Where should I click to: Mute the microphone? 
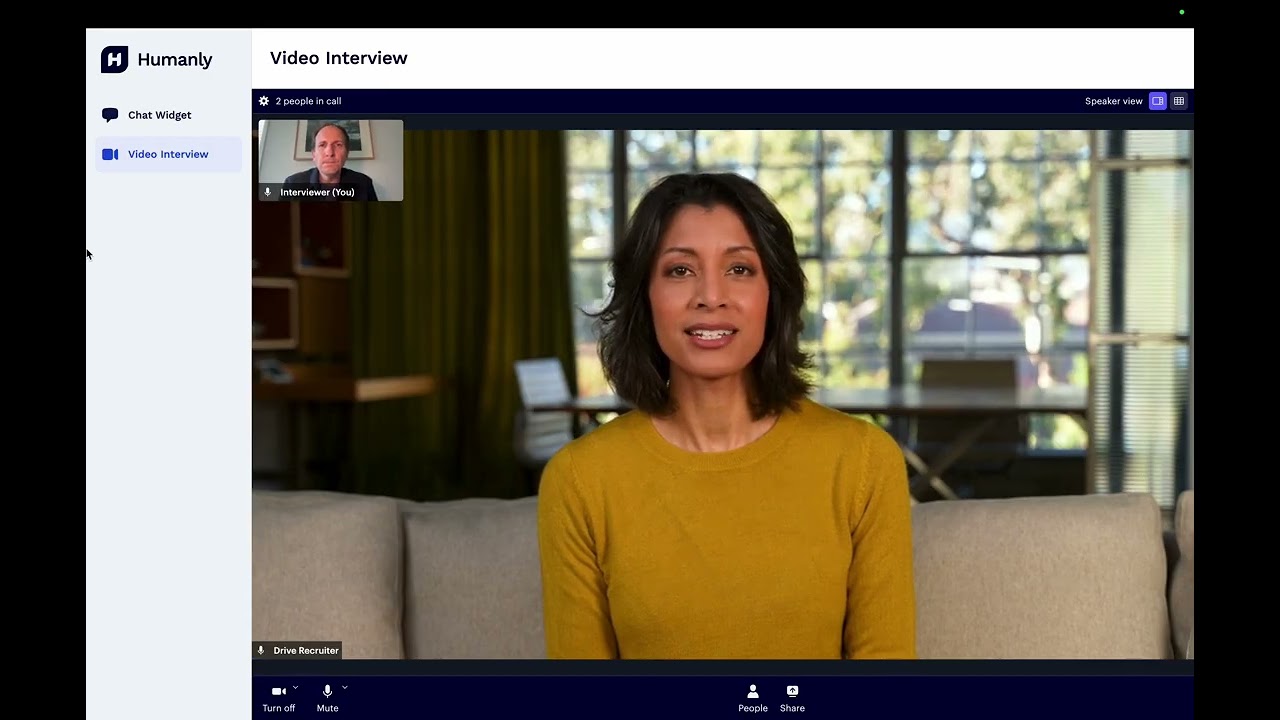pyautogui.click(x=327, y=698)
